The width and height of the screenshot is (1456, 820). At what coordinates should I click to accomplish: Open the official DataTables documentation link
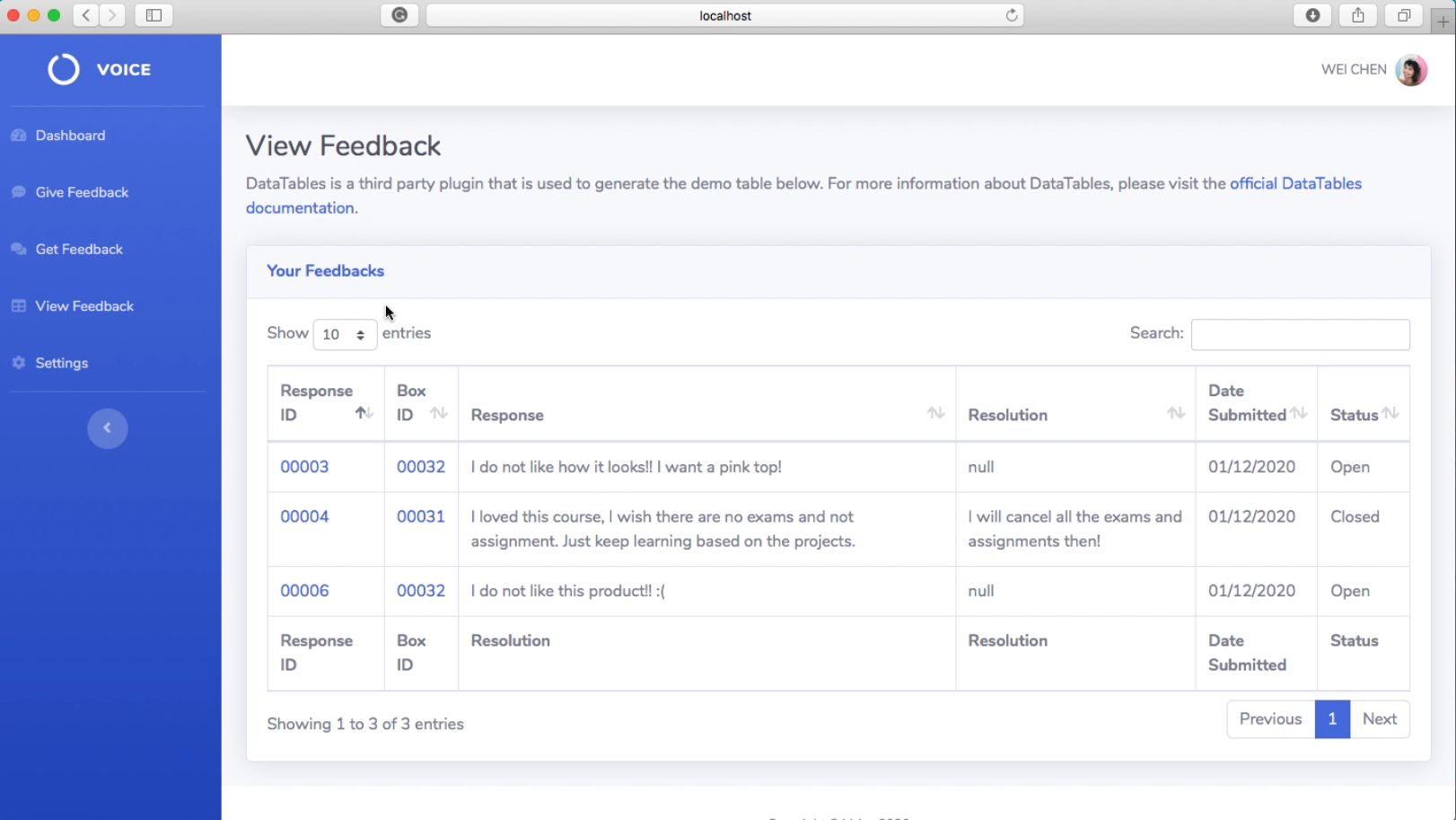[x=803, y=196]
